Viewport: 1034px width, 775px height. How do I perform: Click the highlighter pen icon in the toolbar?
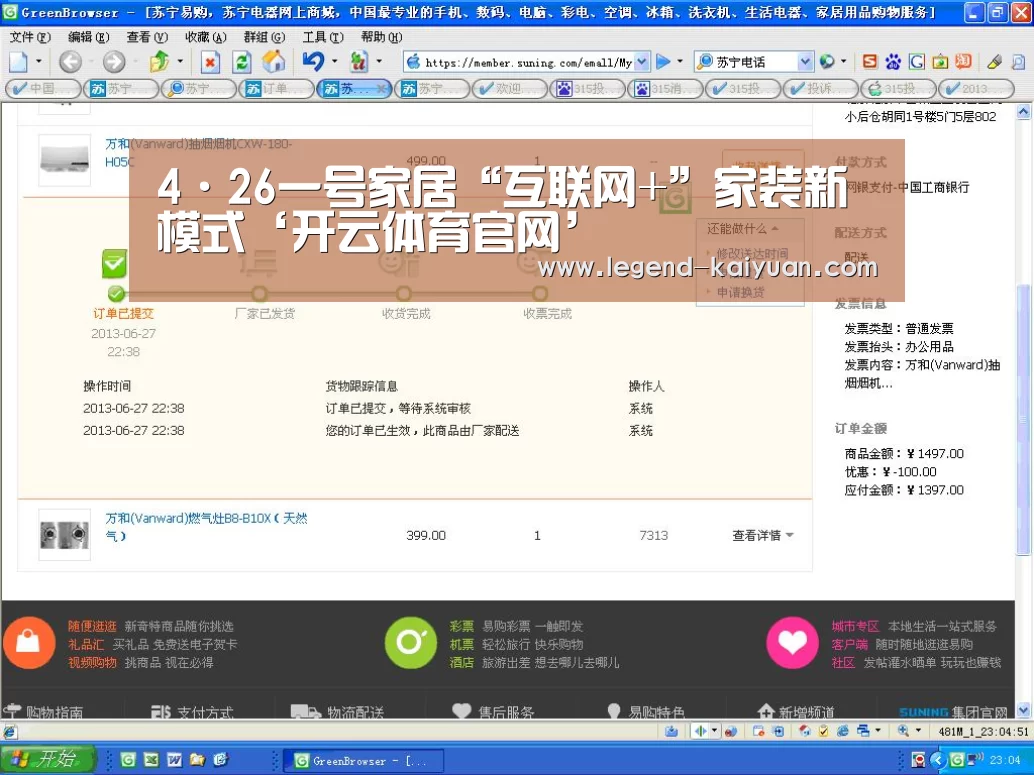click(994, 62)
